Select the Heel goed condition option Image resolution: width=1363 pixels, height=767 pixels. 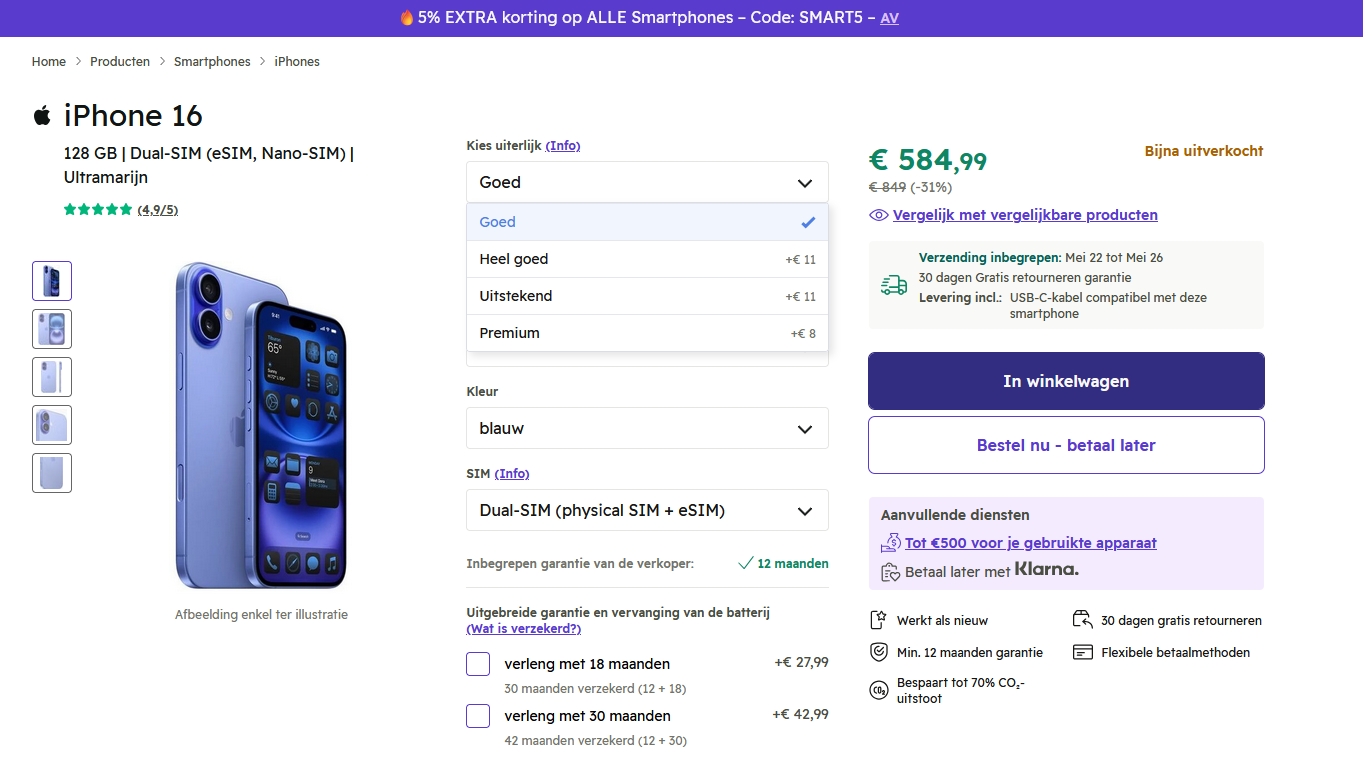pos(647,259)
